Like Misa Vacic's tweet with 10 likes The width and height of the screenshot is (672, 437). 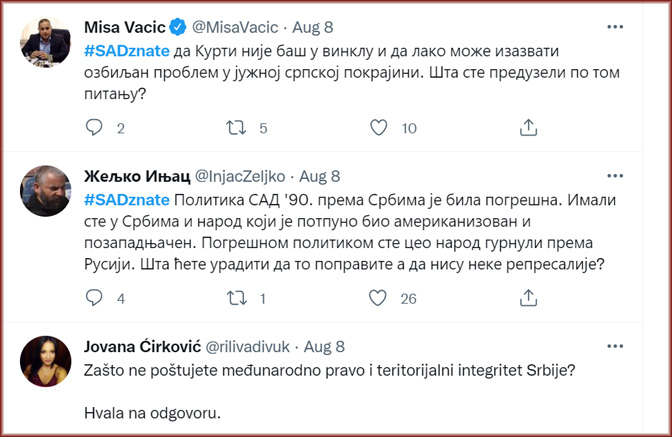point(379,128)
